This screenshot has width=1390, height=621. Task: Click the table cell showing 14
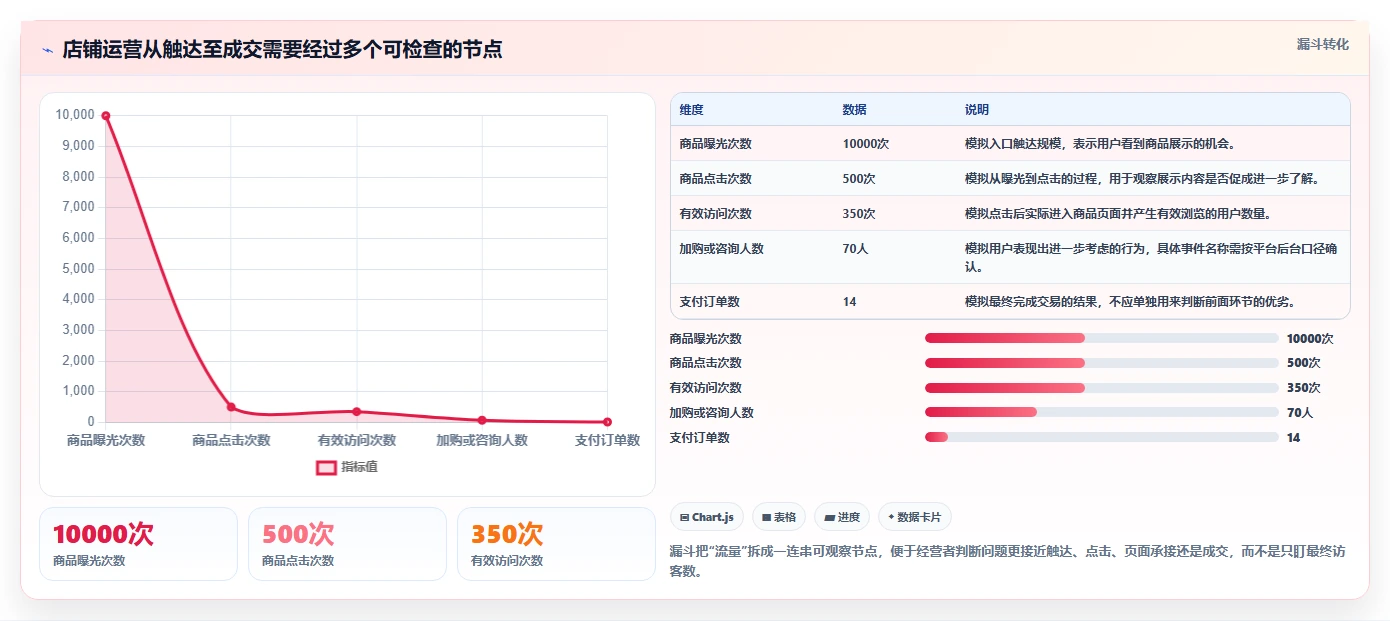click(x=849, y=302)
